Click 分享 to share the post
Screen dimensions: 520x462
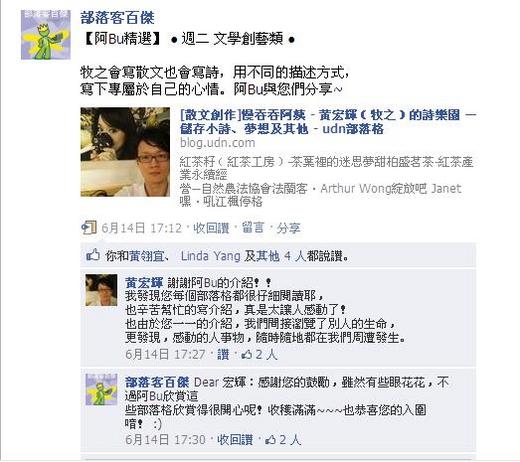coord(288,228)
